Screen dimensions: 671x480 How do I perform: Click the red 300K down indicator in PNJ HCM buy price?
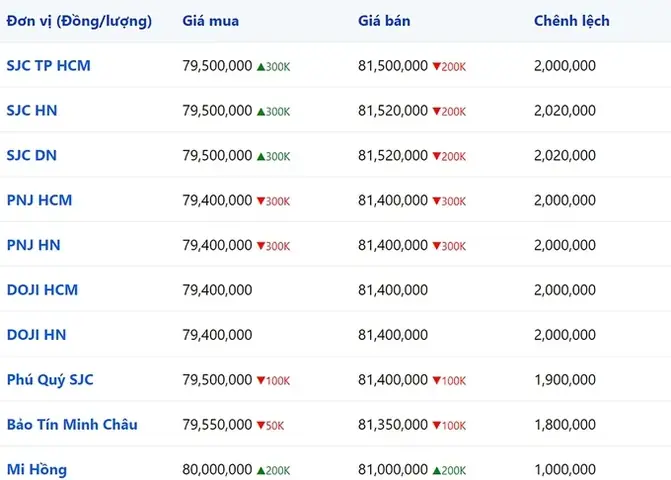[x=273, y=201]
